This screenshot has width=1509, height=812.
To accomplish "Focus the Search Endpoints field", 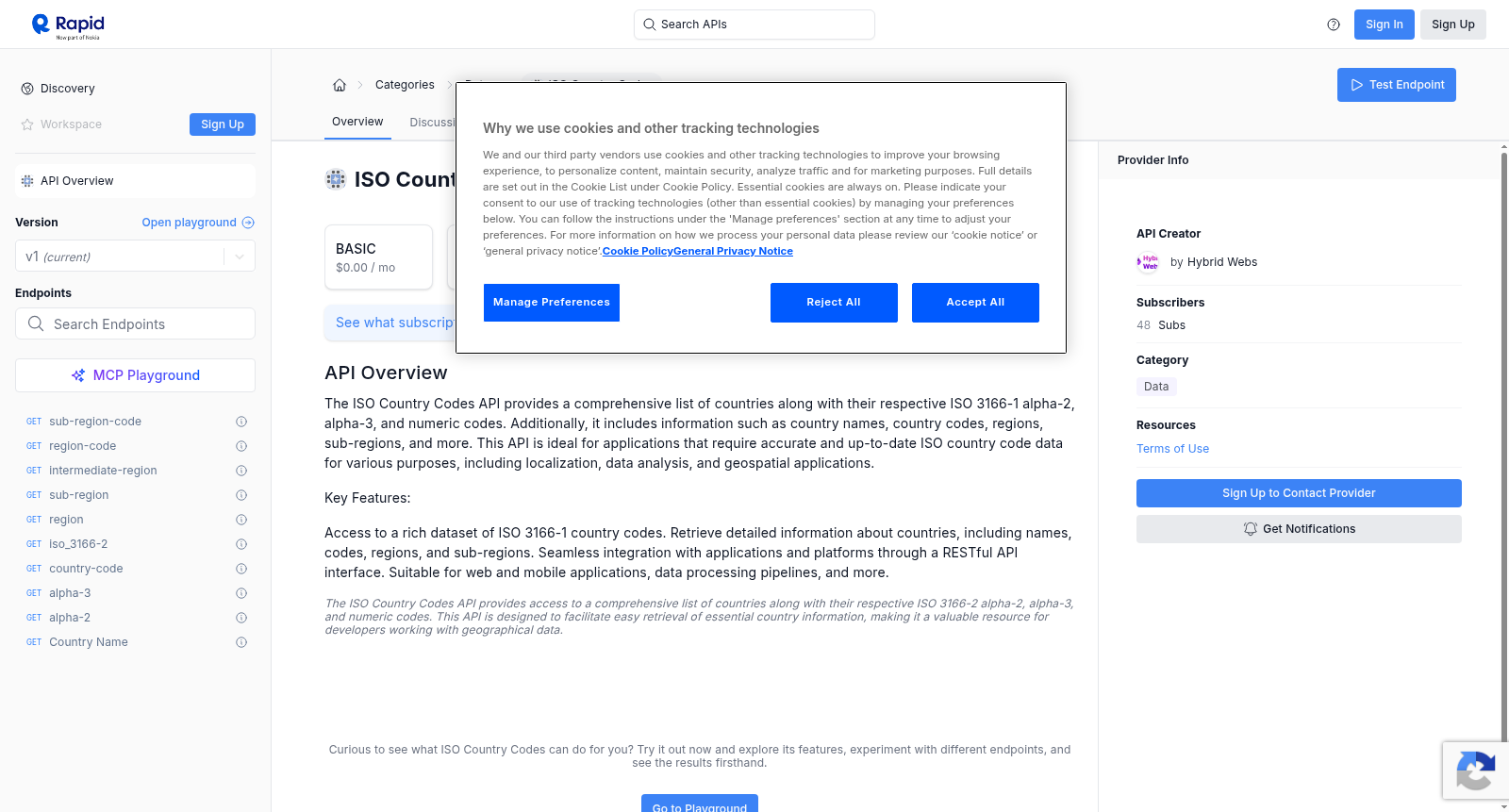I will pyautogui.click(x=135, y=323).
